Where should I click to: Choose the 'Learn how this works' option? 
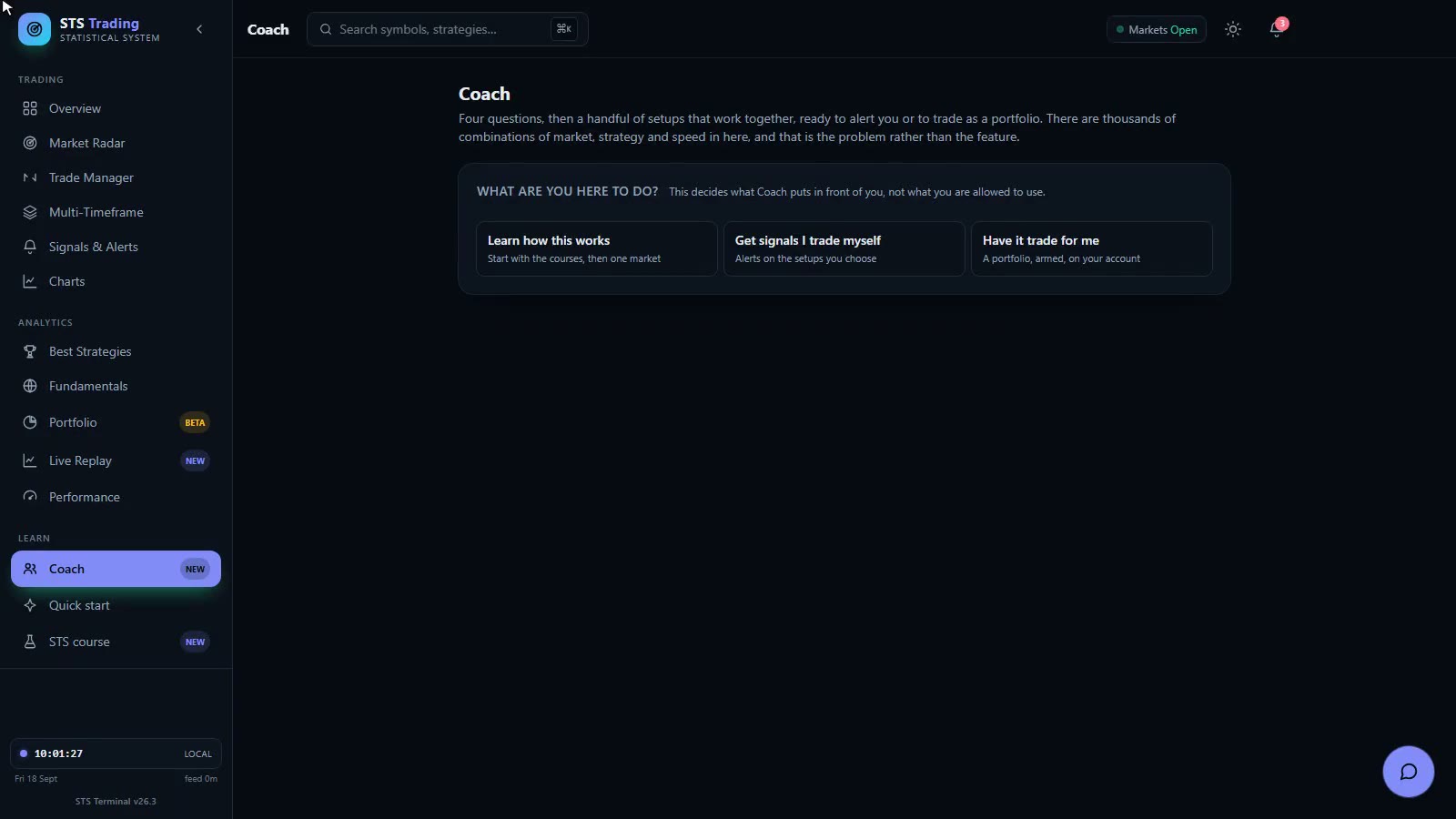[x=597, y=248]
